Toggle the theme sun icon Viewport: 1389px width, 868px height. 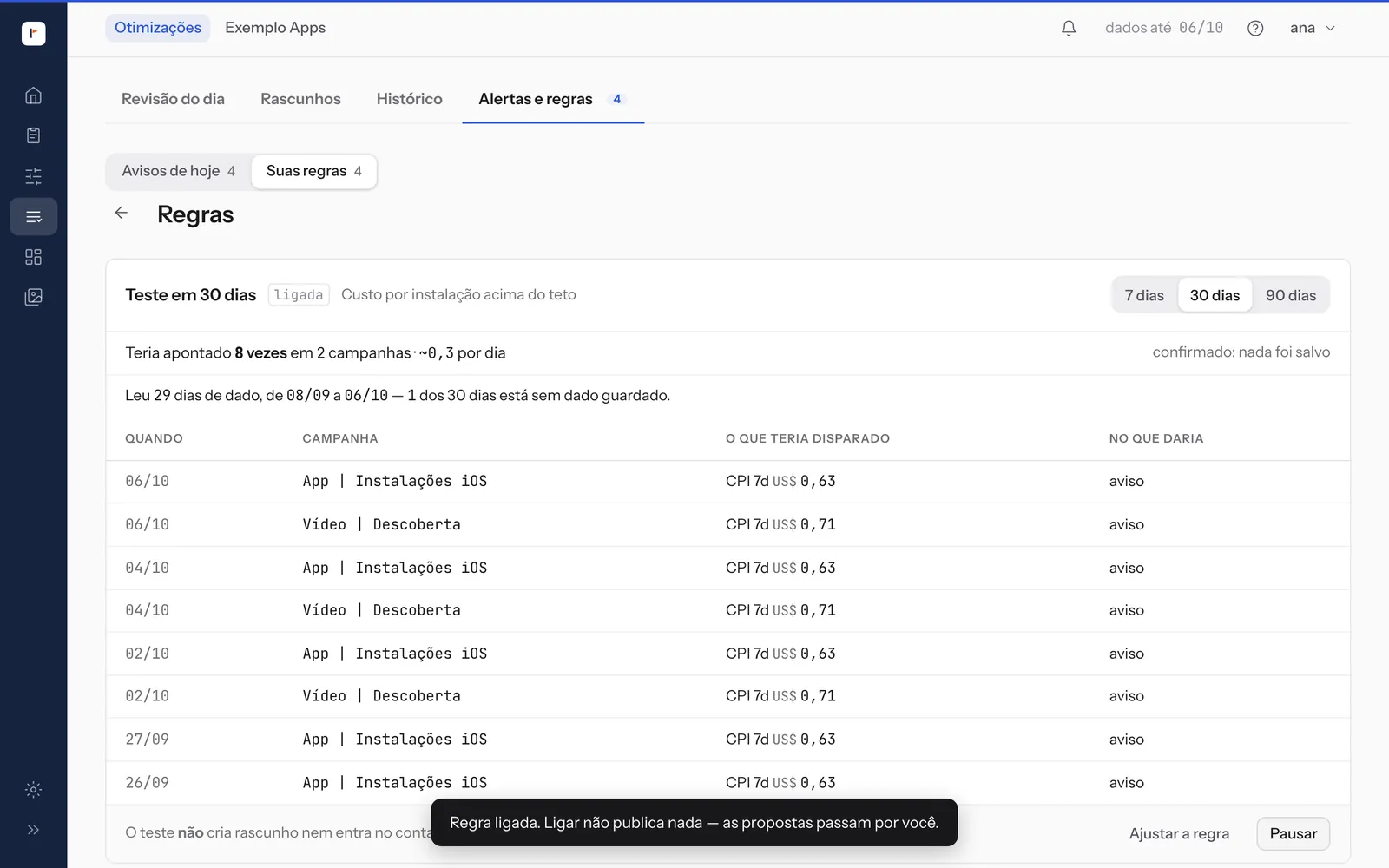33,790
